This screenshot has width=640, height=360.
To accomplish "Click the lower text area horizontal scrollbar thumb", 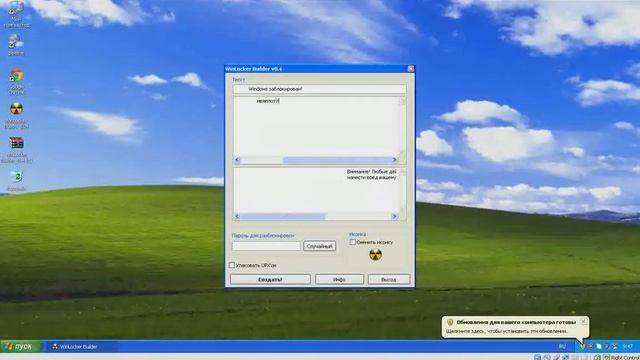I will coord(283,216).
